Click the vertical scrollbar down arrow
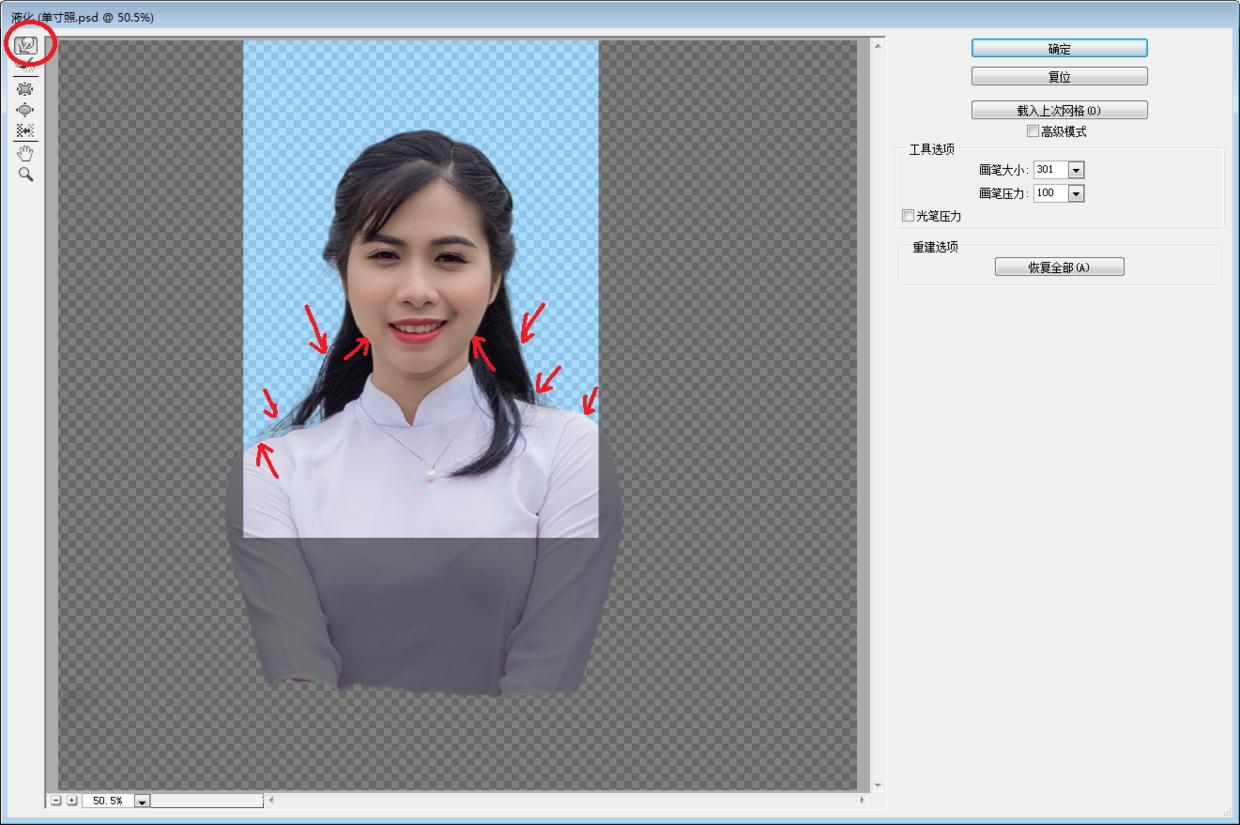This screenshot has width=1240, height=825. pos(878,785)
